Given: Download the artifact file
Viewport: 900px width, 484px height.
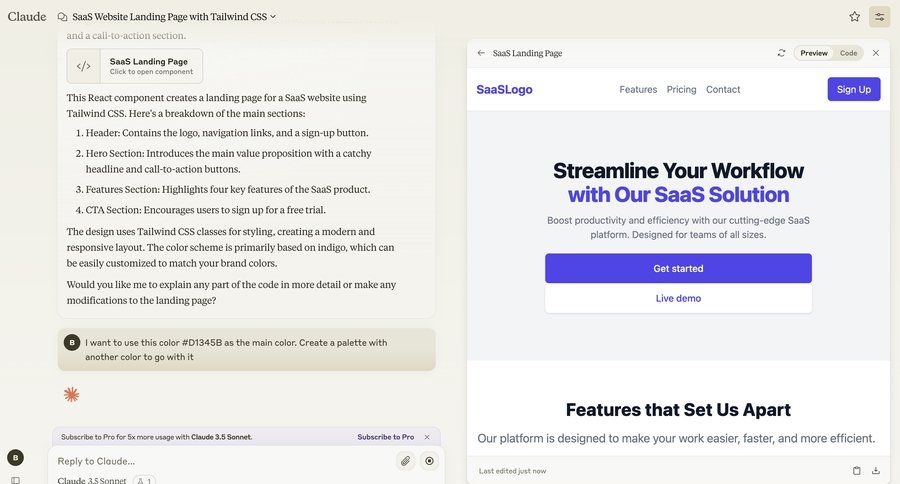Looking at the screenshot, I should [x=876, y=471].
